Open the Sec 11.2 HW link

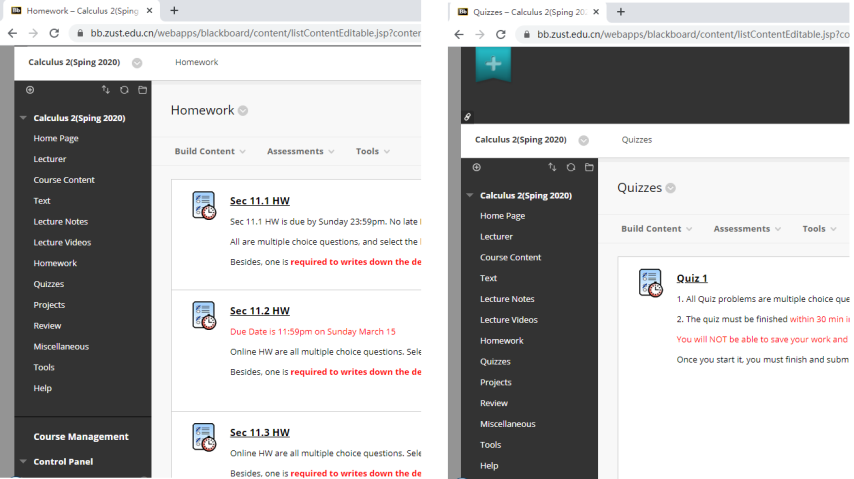click(259, 311)
